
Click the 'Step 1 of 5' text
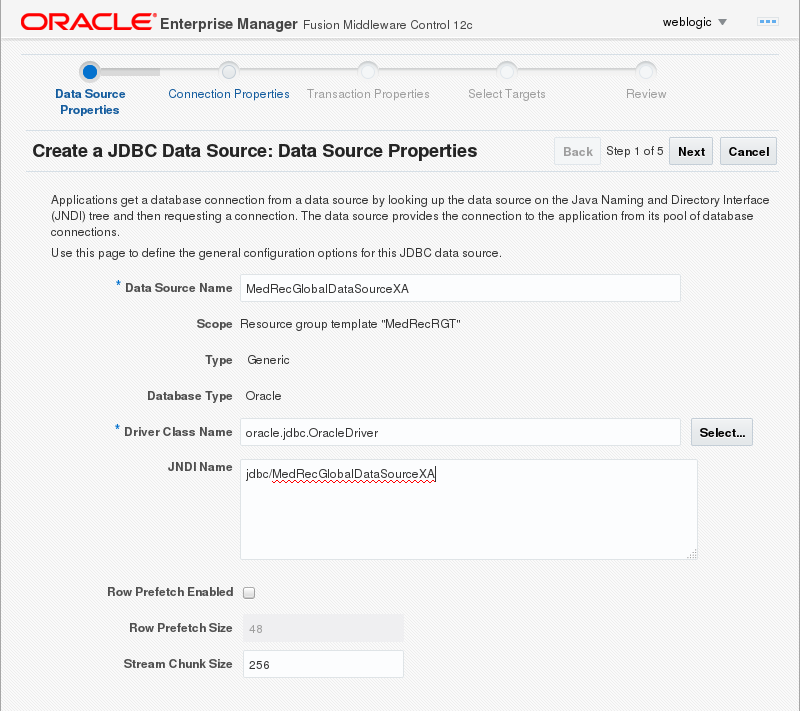pos(635,151)
